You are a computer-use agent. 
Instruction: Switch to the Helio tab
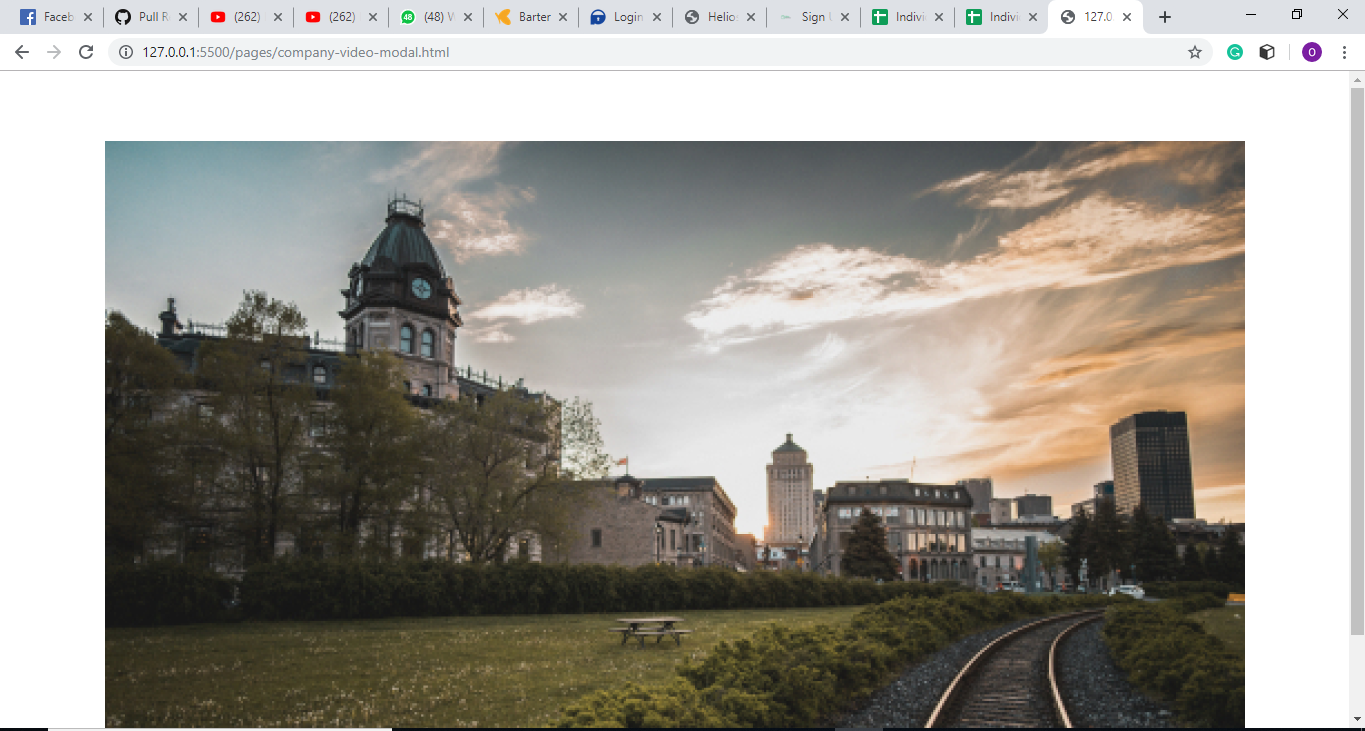point(720,17)
